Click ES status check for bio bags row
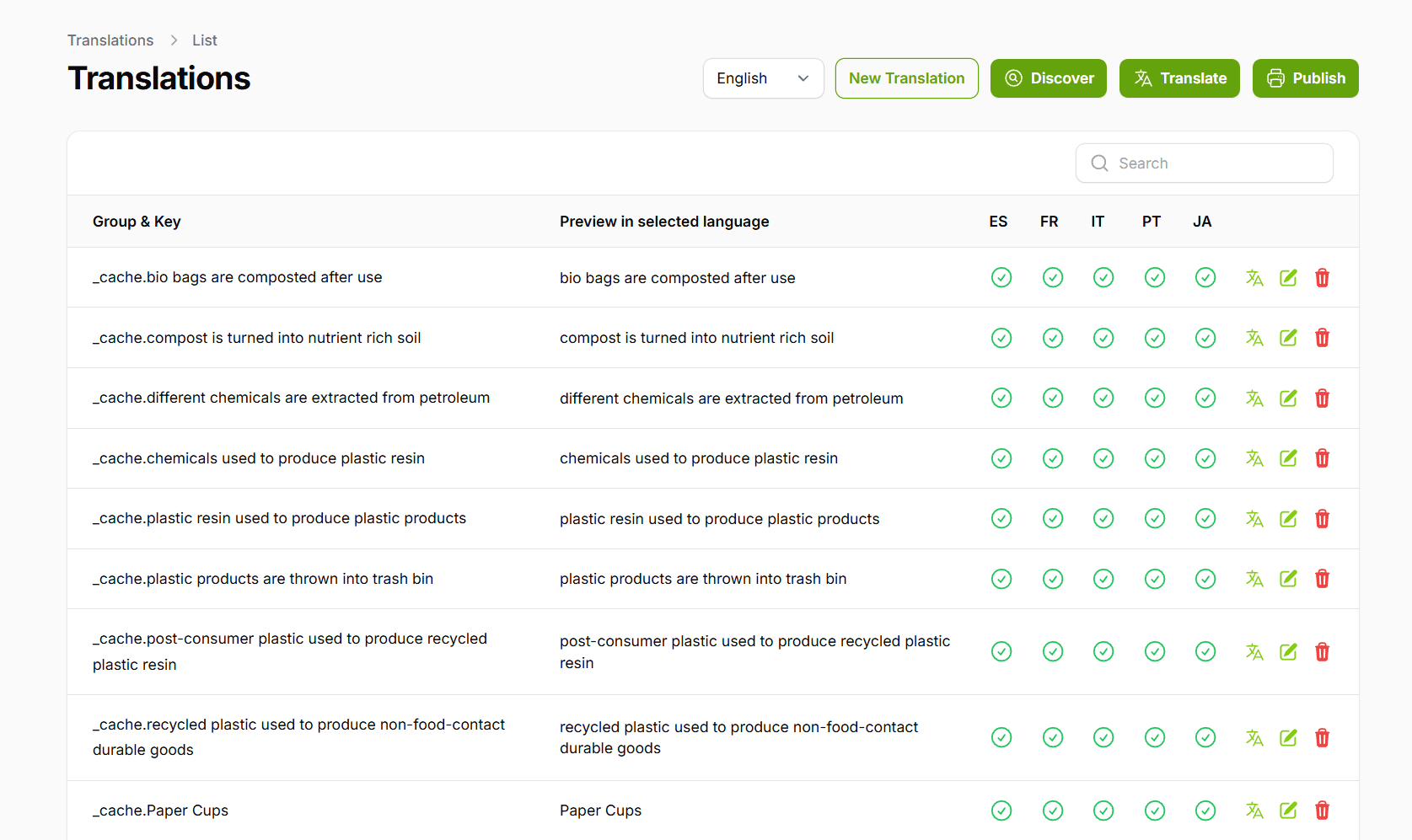This screenshot has height=840, width=1412. (x=1001, y=277)
